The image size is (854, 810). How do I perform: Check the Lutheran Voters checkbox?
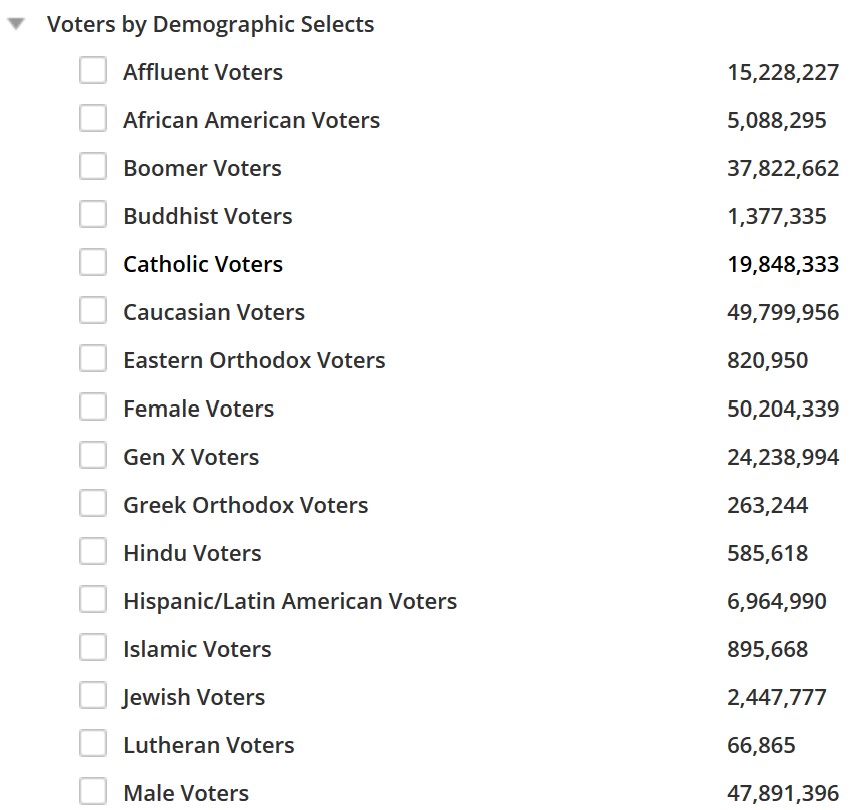(x=93, y=743)
